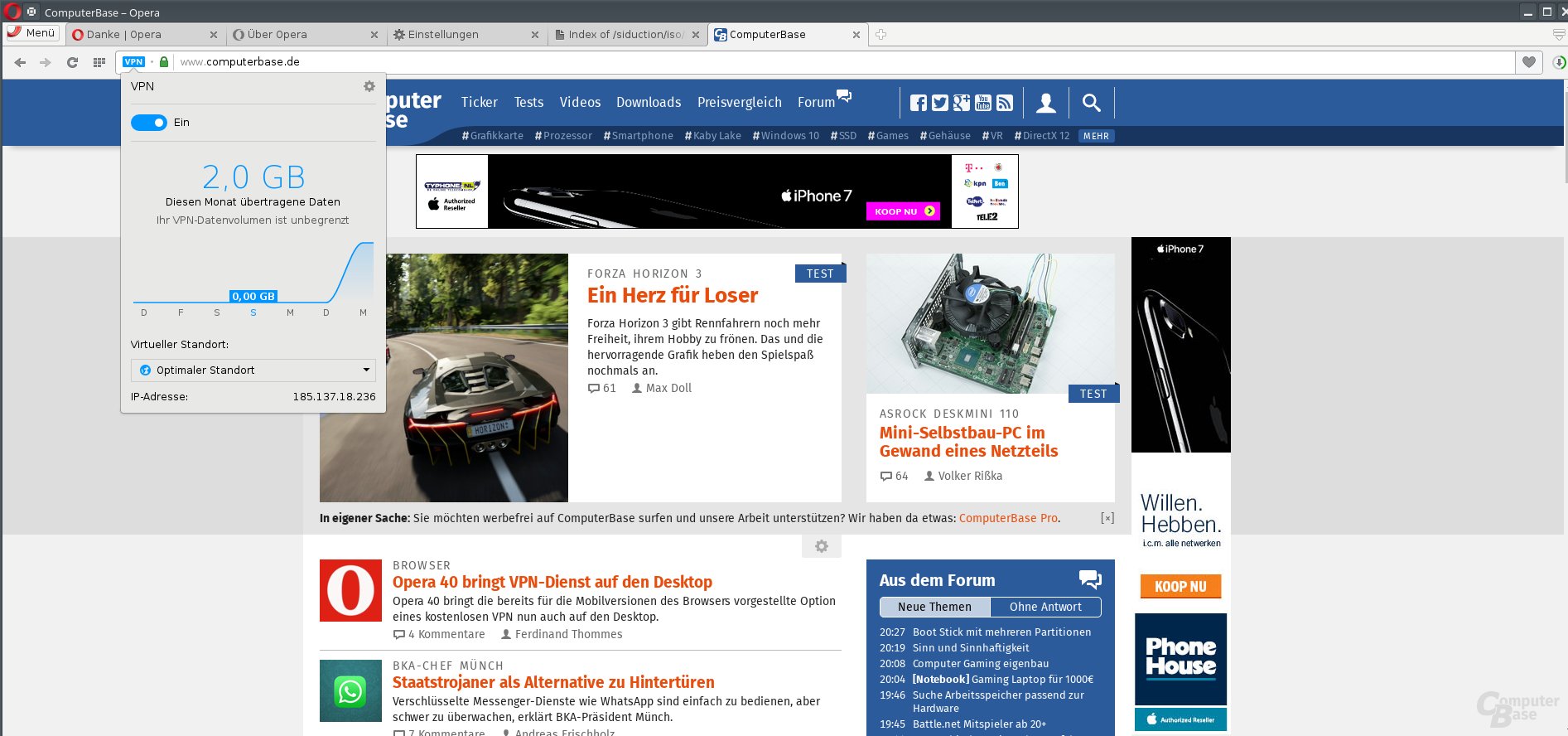The height and width of the screenshot is (736, 1568).
Task: Open Staatstrojaner als Alternative zu Hintertüren
Action: 553,682
